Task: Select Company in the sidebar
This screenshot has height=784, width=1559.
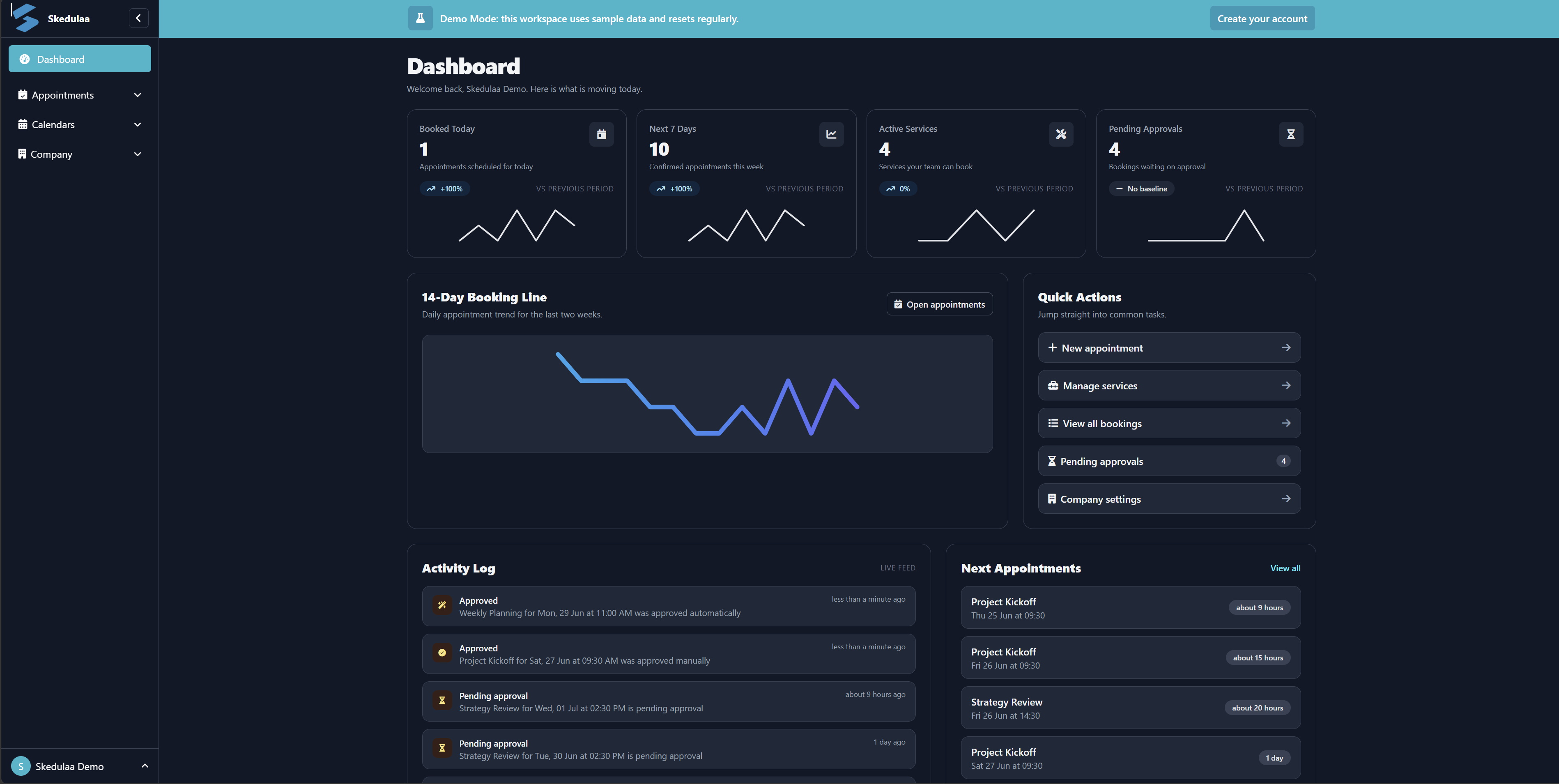Action: (x=80, y=154)
